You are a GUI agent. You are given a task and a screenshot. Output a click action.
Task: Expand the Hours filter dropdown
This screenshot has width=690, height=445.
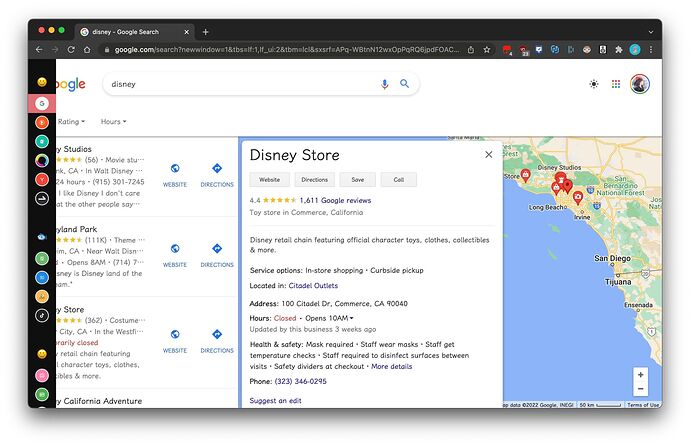pyautogui.click(x=113, y=122)
